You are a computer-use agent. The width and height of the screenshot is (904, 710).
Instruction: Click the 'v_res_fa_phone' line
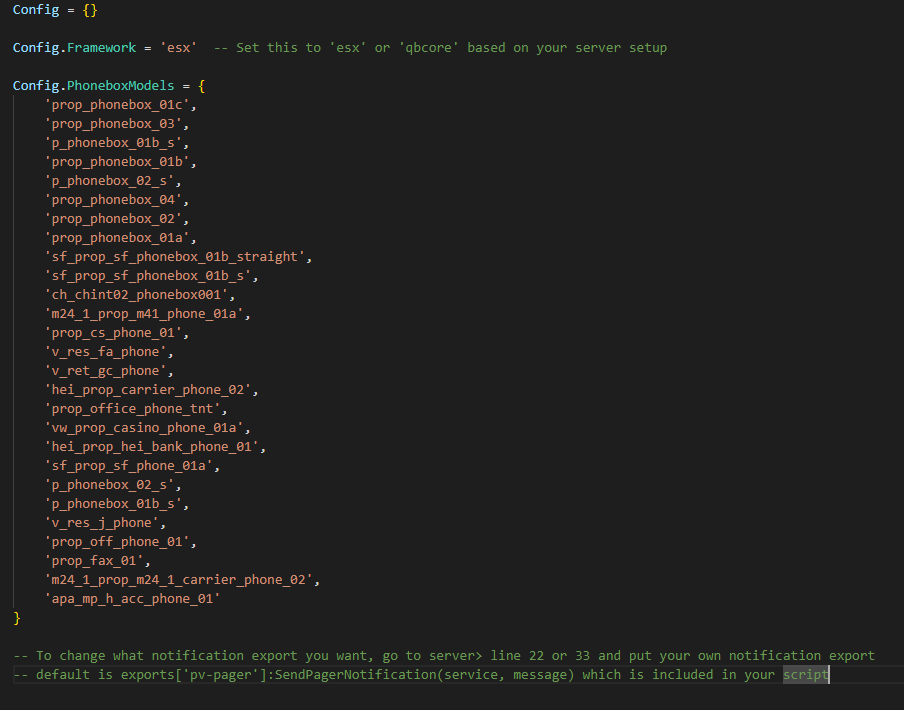106,352
